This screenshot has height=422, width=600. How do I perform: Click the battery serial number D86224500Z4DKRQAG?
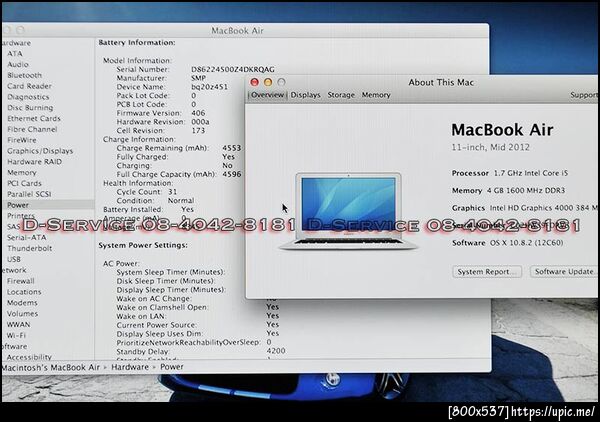point(233,69)
